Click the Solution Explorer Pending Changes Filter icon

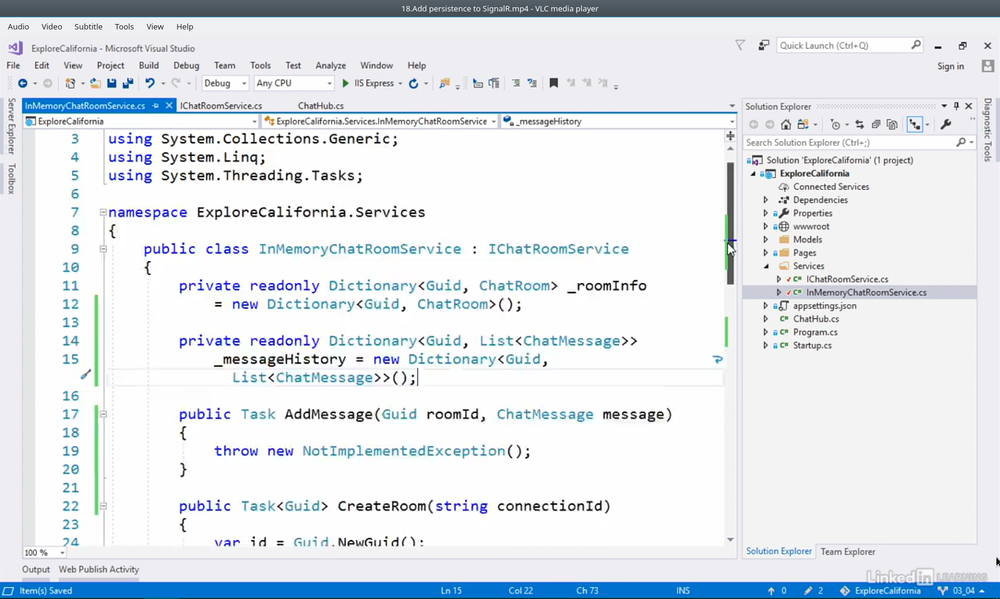pos(835,124)
